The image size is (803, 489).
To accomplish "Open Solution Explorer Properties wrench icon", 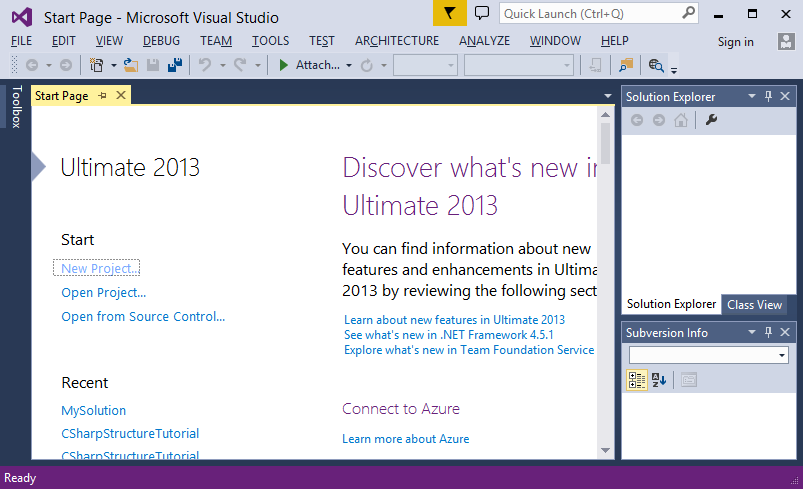I will click(x=711, y=120).
